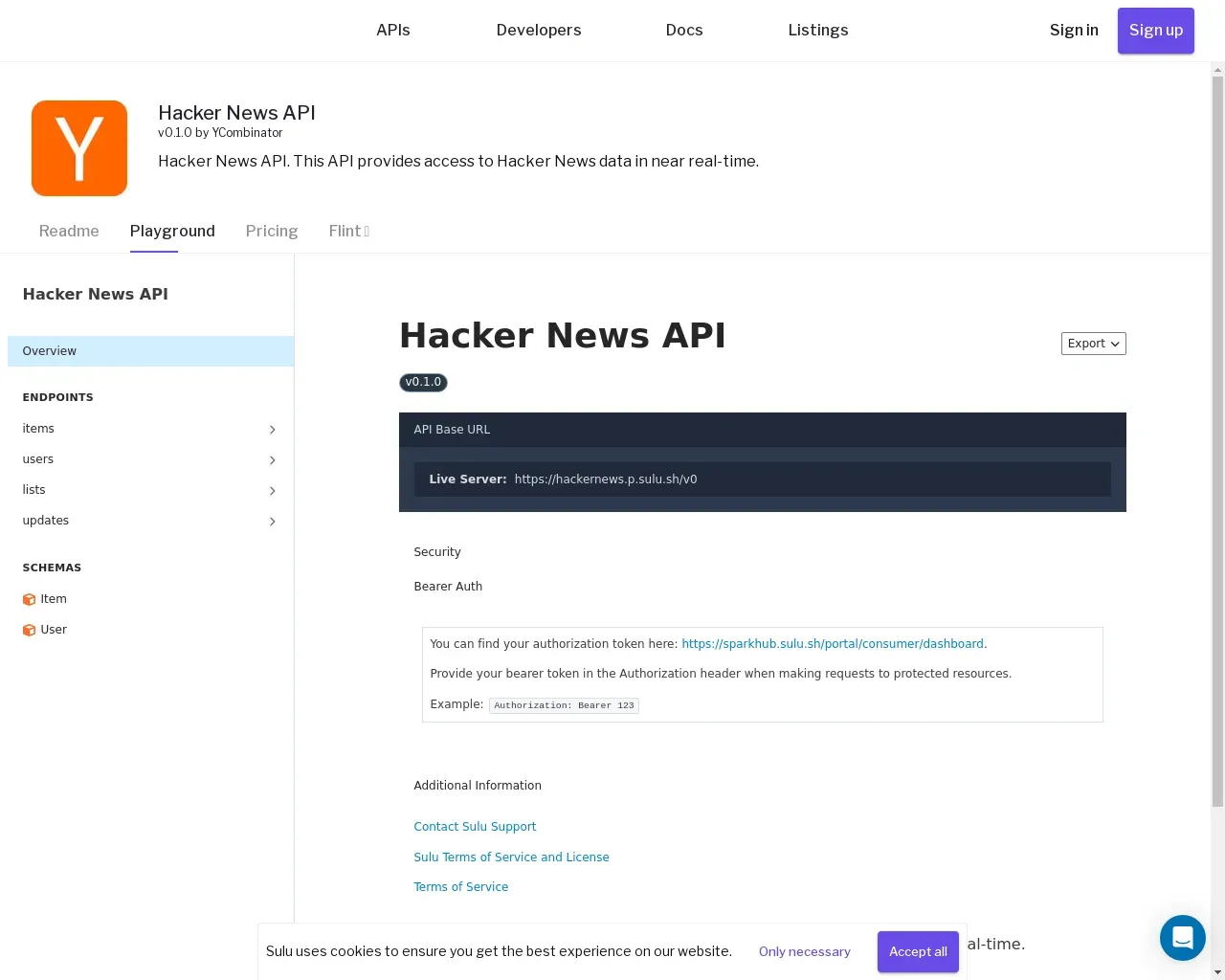Select the lists endpoint row

tap(150, 490)
